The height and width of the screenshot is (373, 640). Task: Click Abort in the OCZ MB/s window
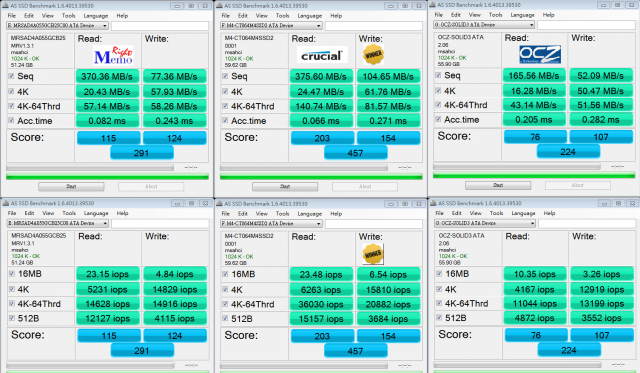click(578, 185)
